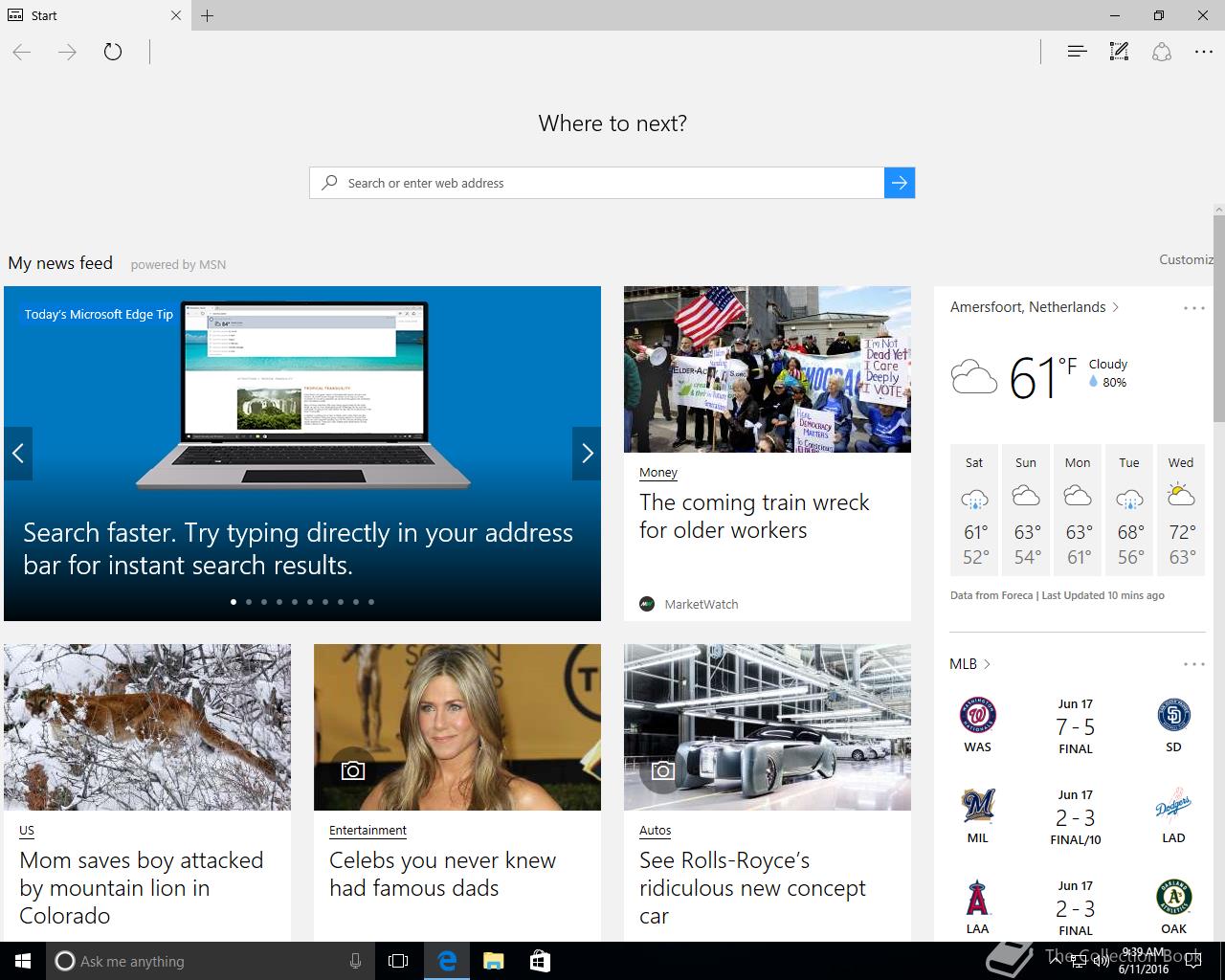The image size is (1225, 980).
Task: Click the Autos category label
Action: pyautogui.click(x=656, y=831)
